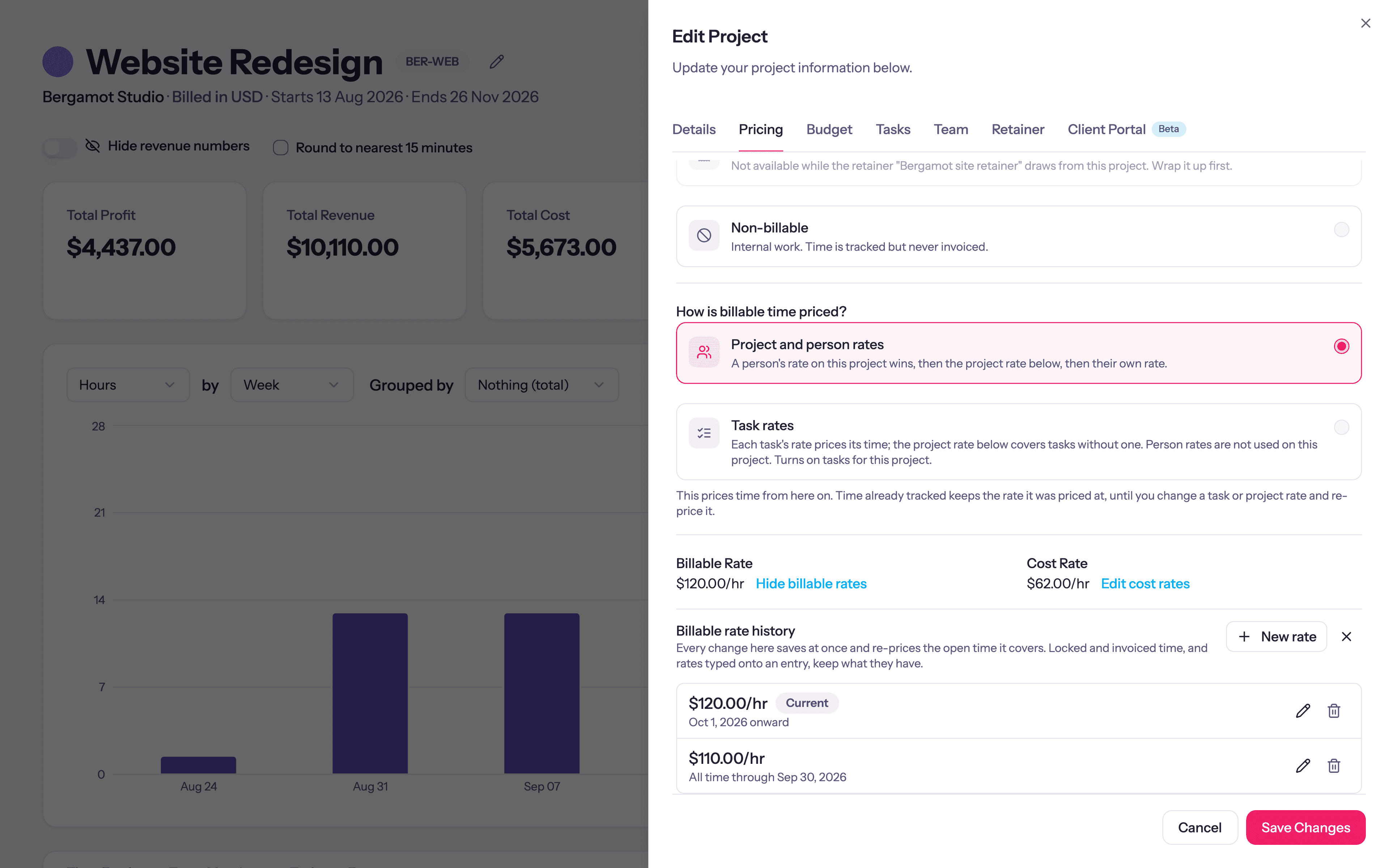1389x868 pixels.
Task: Select the Task rates radio button
Action: (x=1341, y=427)
